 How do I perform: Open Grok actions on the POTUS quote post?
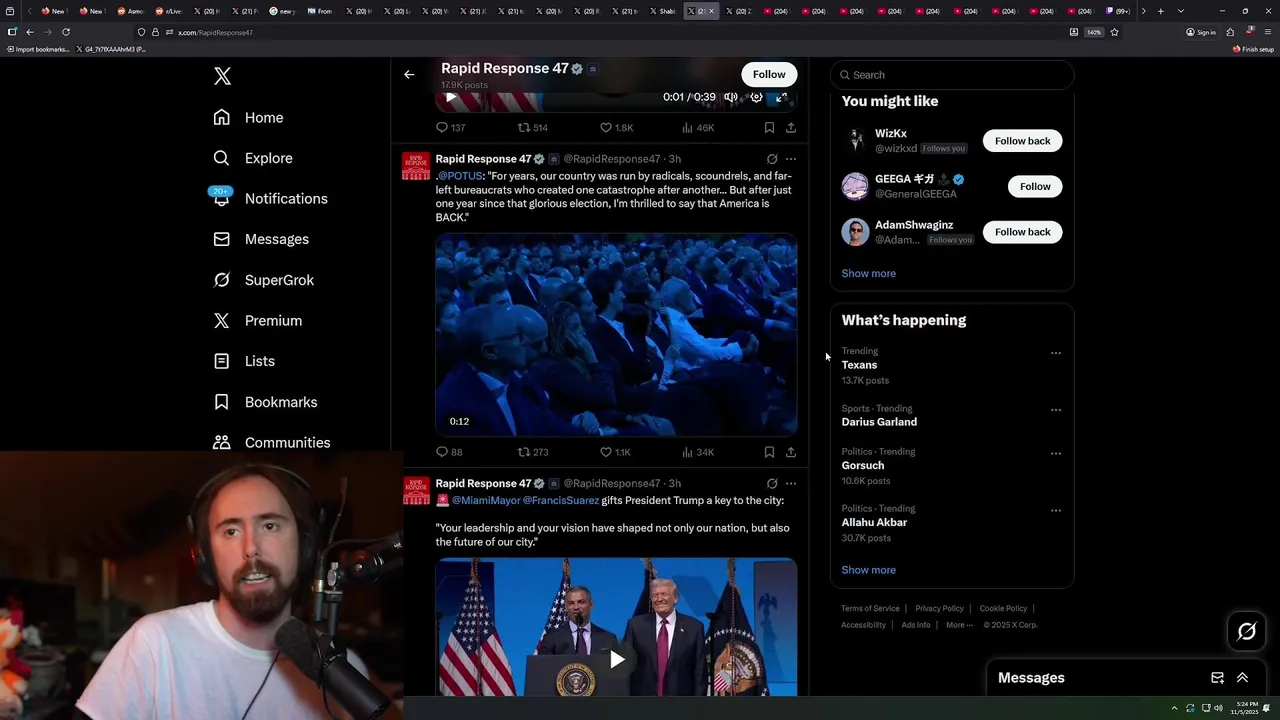point(772,159)
